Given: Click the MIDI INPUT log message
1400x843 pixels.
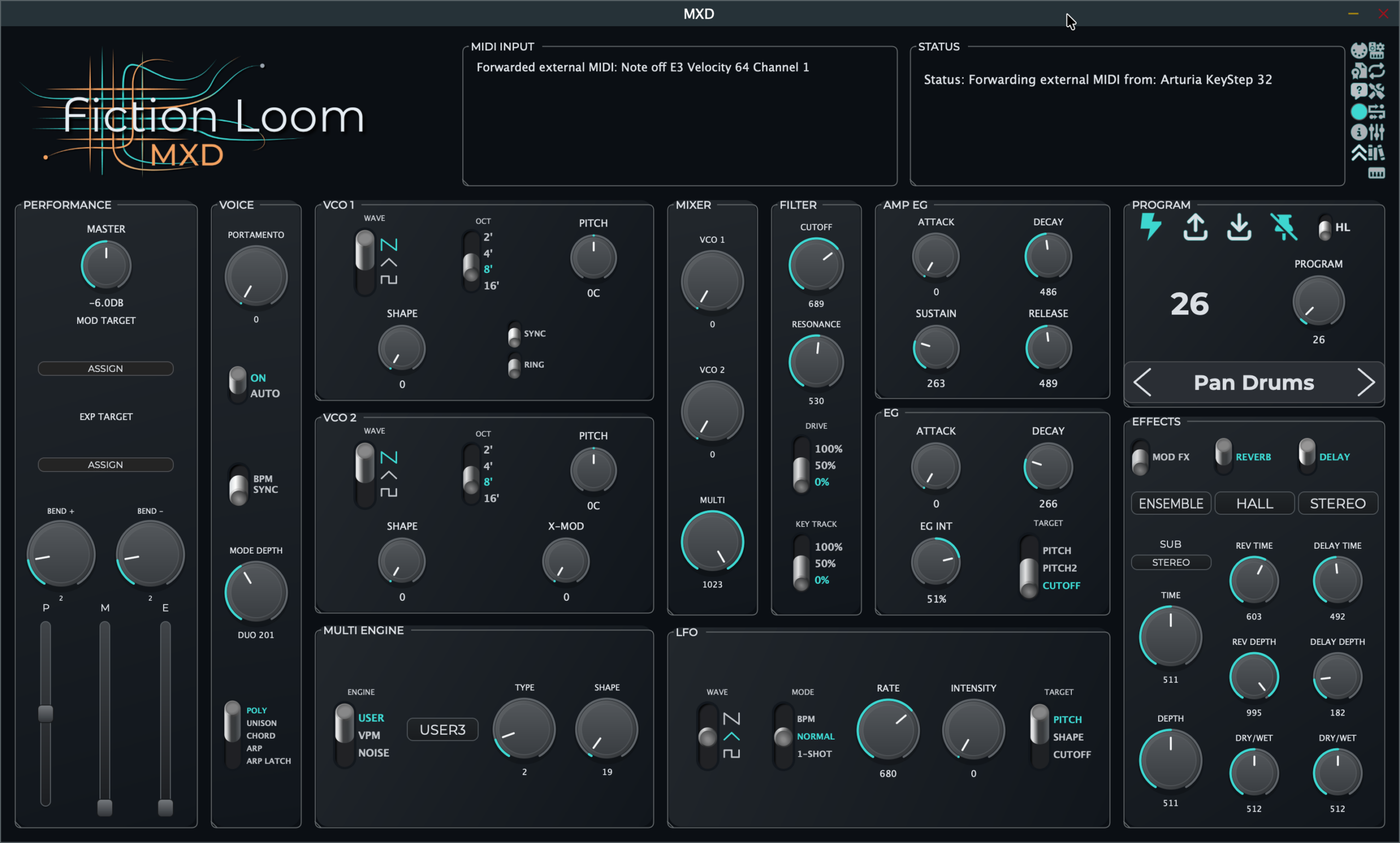Looking at the screenshot, I should coord(643,67).
